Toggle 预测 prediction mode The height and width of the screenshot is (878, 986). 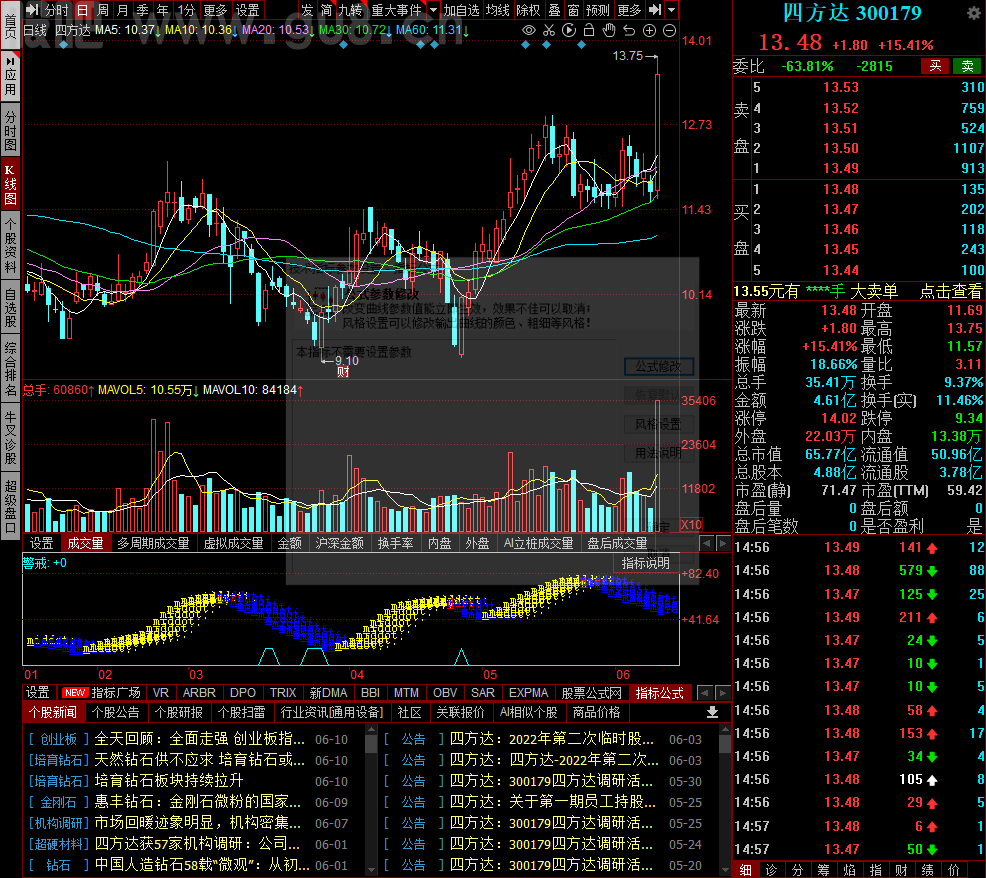(x=597, y=10)
